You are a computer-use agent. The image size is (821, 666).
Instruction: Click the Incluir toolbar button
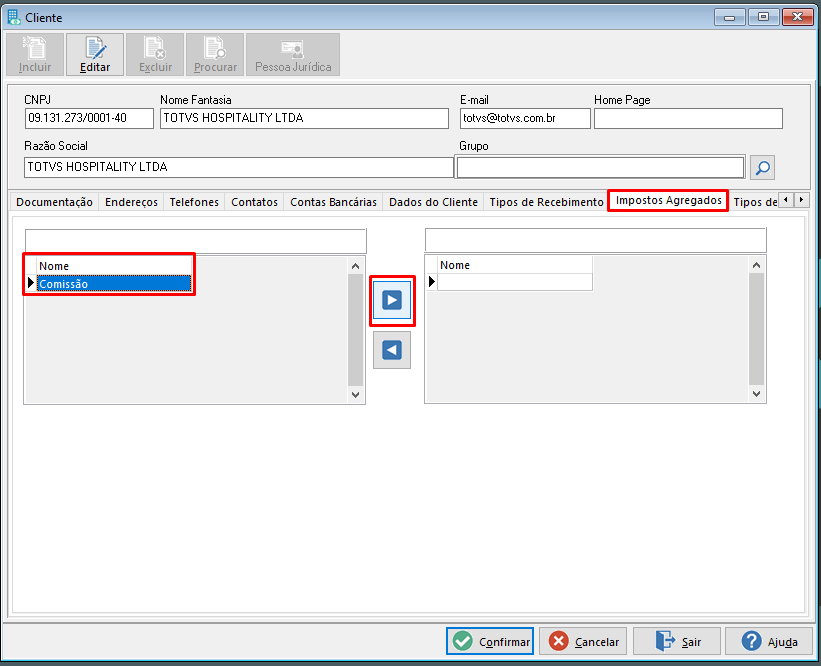(x=35, y=54)
